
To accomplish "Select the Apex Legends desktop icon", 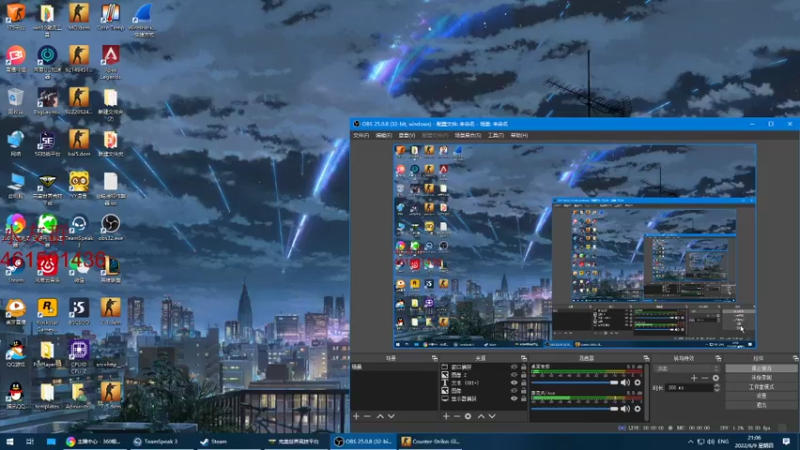I will 110,62.
